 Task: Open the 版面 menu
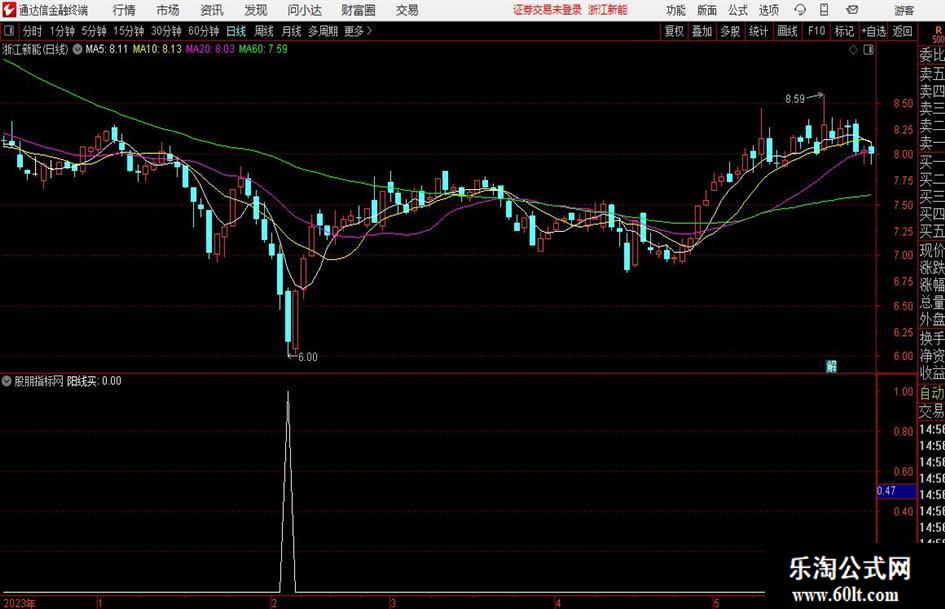706,10
